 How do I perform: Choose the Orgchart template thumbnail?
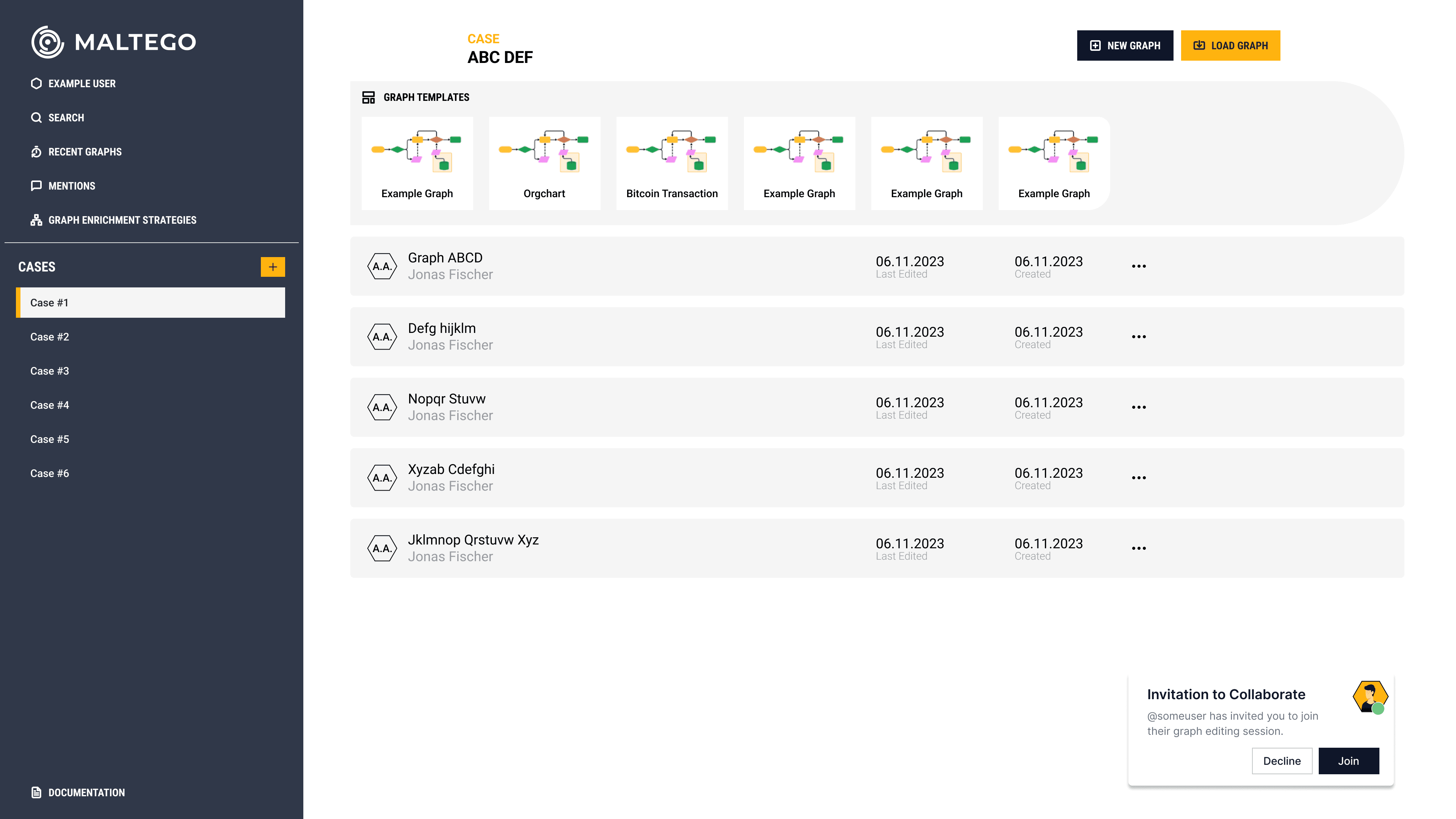[544, 163]
